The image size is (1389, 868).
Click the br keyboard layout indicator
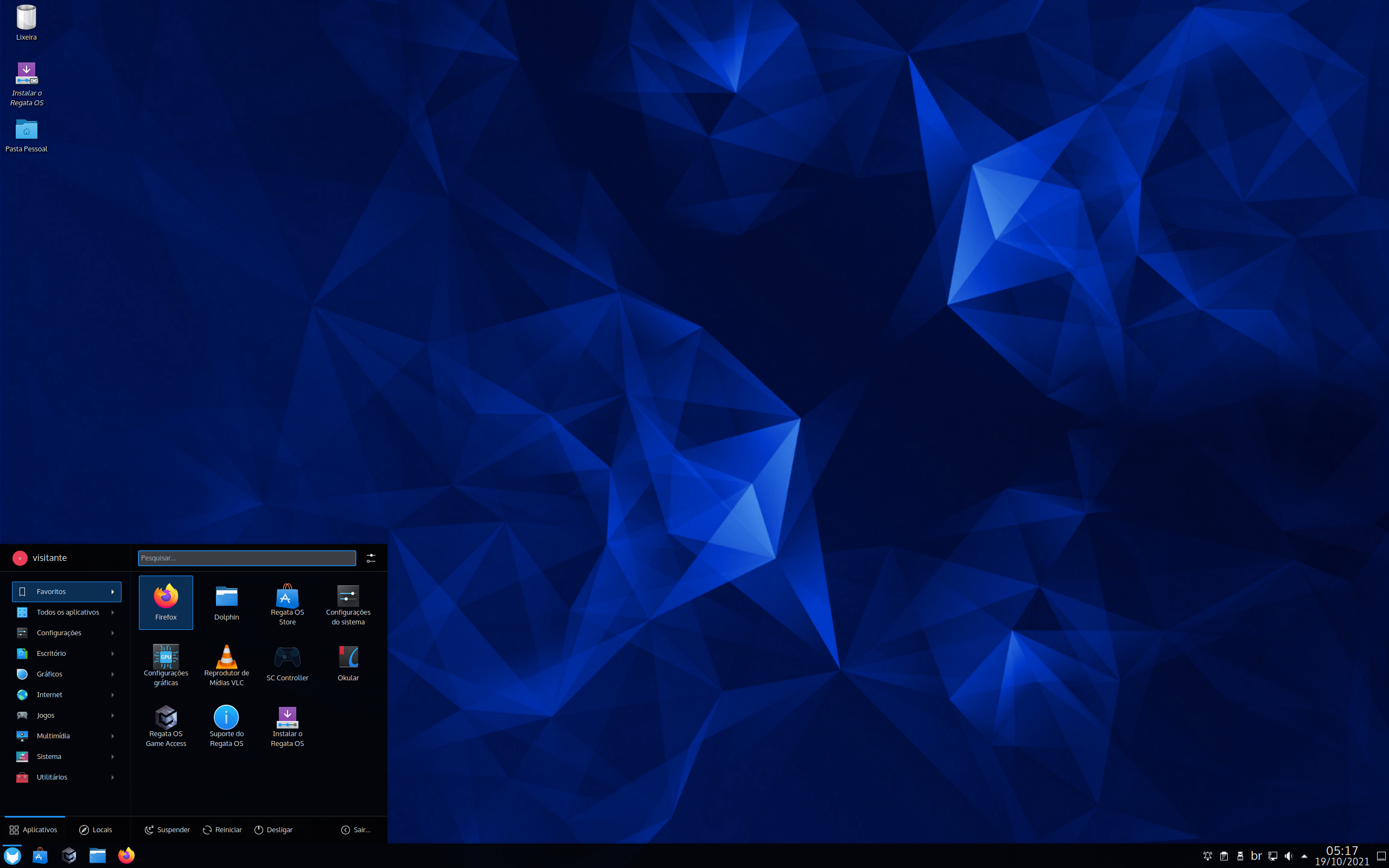point(1257,856)
